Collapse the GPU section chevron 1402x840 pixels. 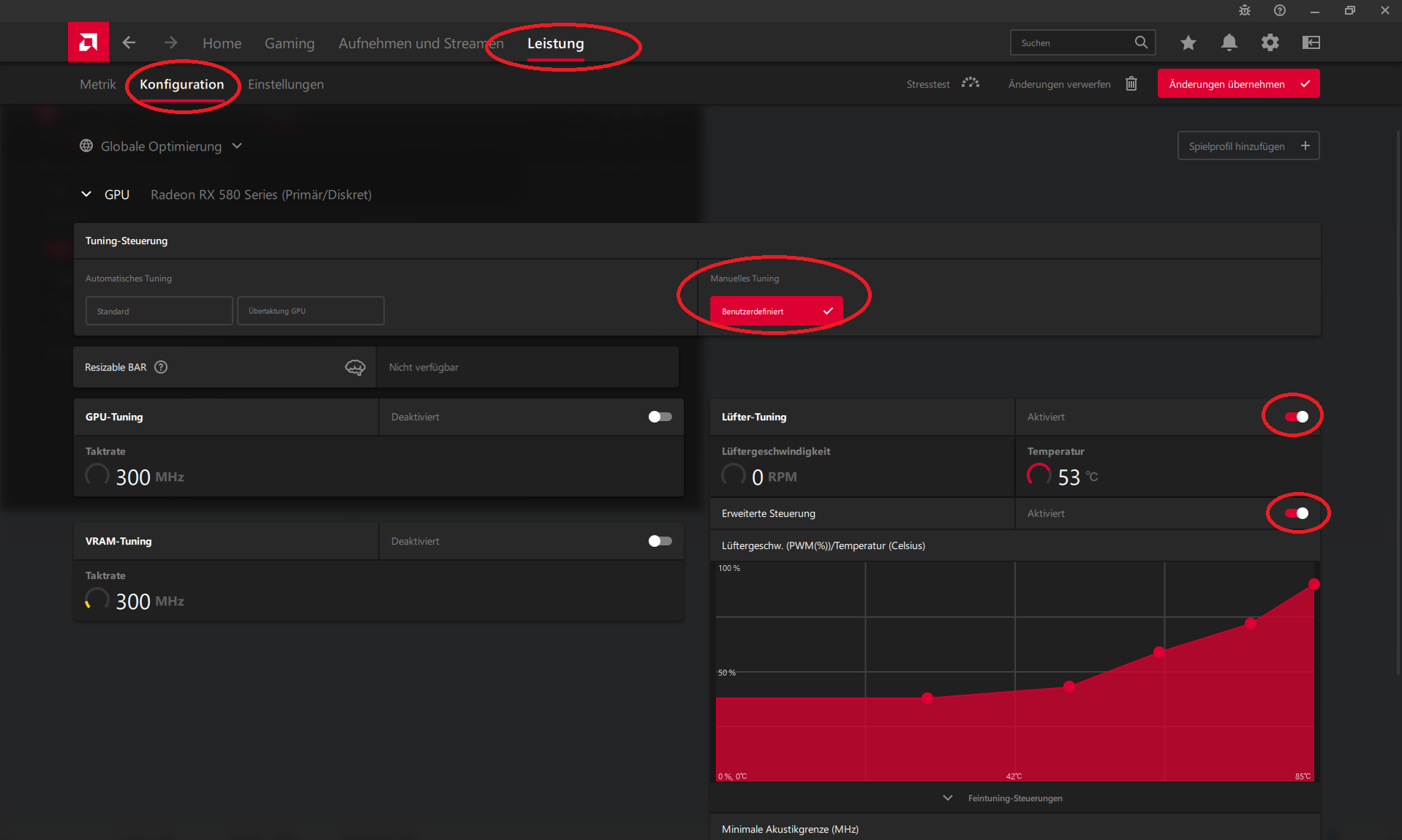[x=86, y=194]
